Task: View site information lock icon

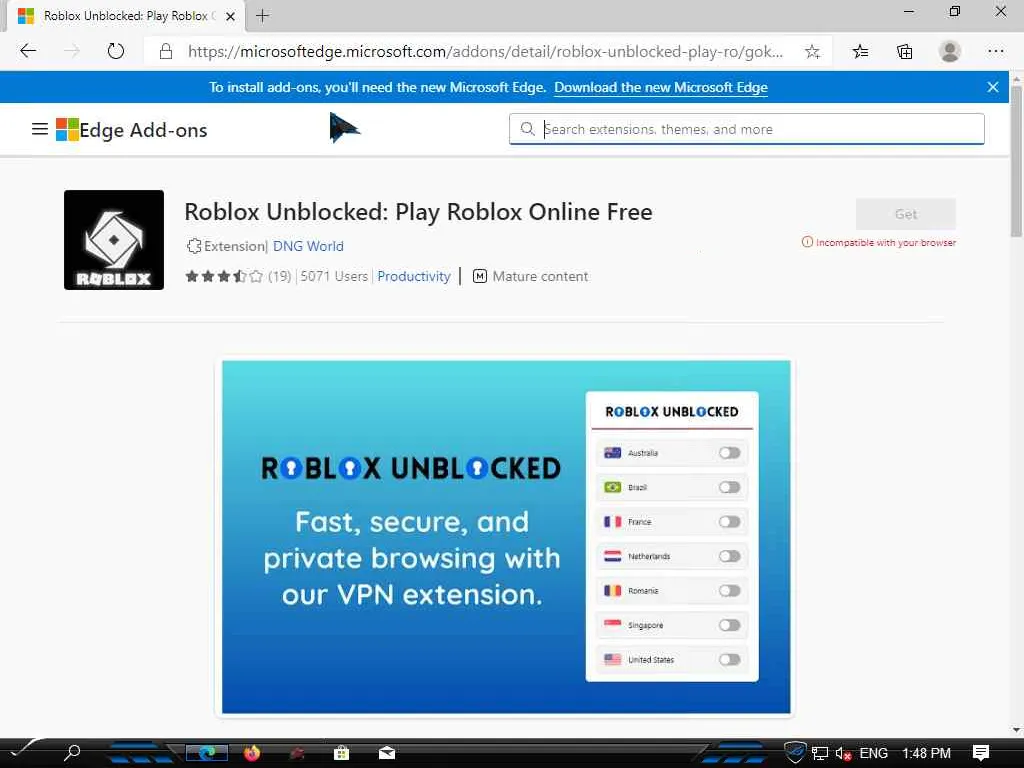Action: (x=166, y=52)
